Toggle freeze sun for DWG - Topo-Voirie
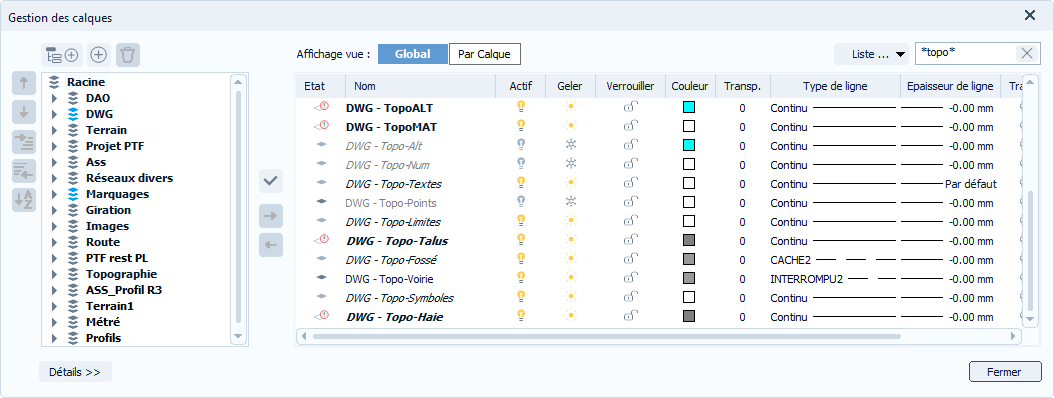 click(x=571, y=278)
